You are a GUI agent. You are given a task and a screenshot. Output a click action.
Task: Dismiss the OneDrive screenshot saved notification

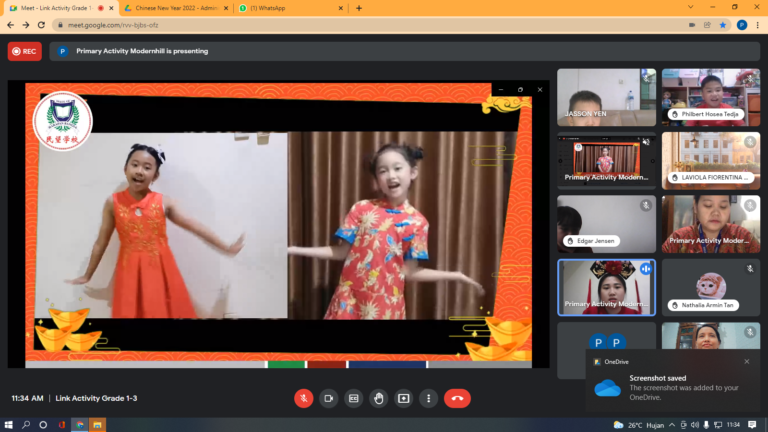click(x=746, y=361)
